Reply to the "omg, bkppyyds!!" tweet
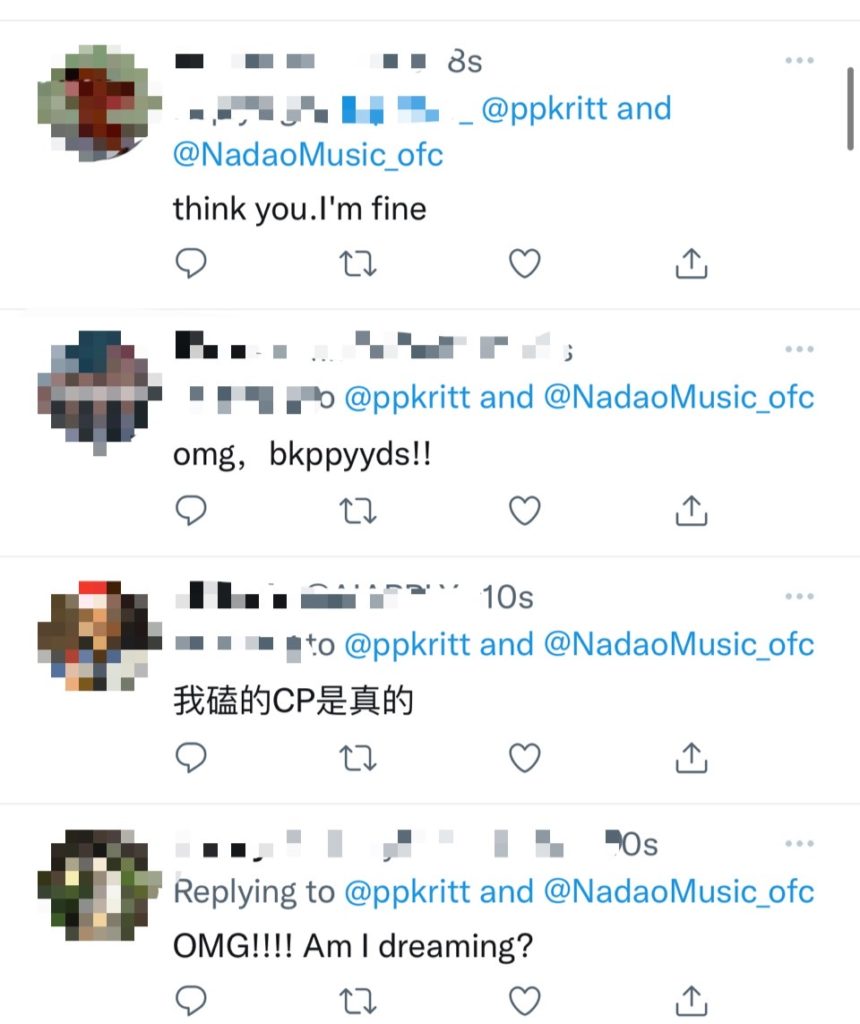 coord(191,511)
